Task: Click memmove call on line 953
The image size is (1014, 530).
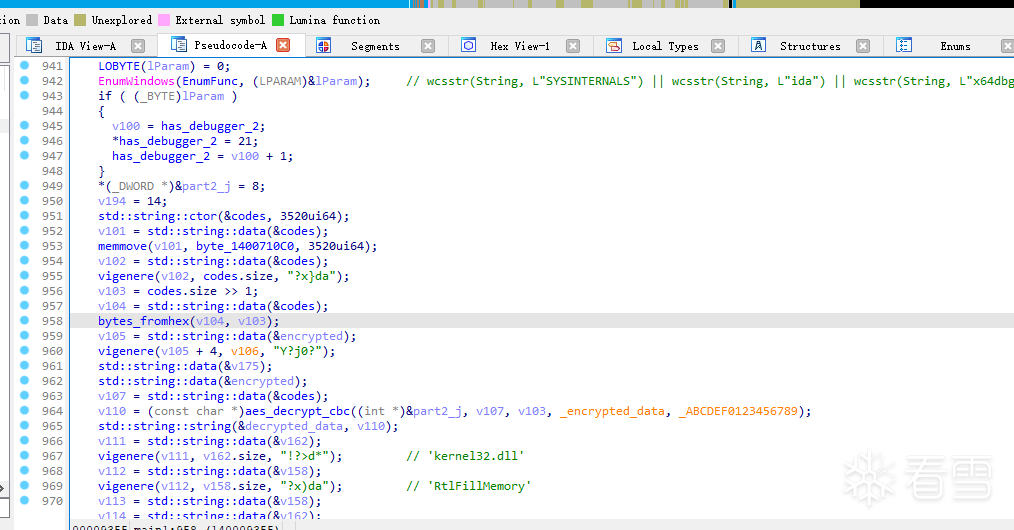Action: (x=123, y=246)
